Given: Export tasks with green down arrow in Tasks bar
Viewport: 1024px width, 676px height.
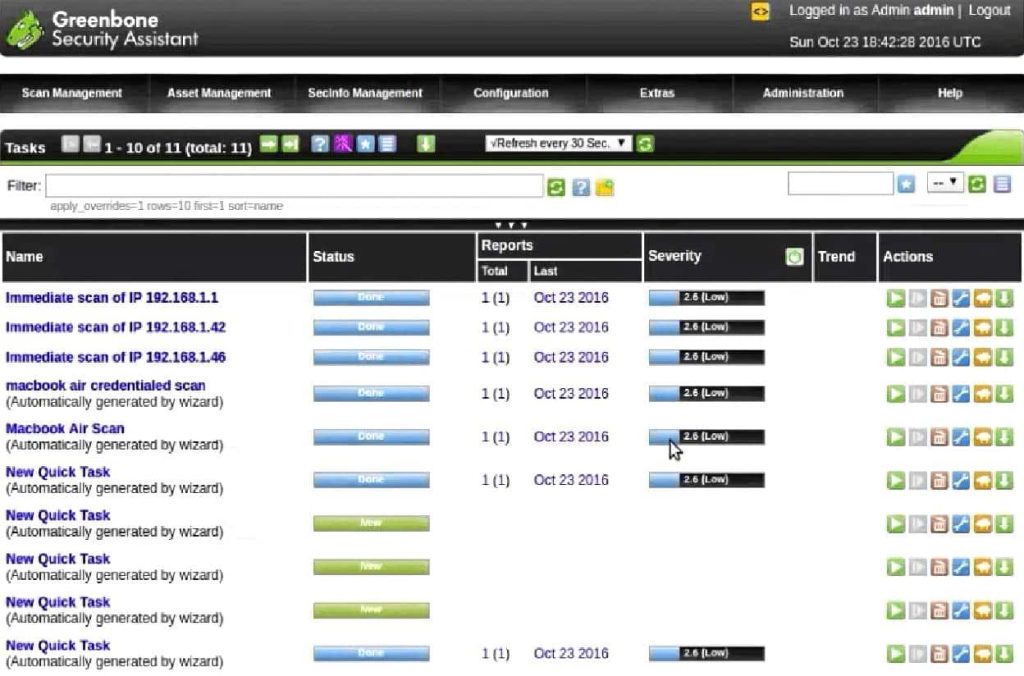Looking at the screenshot, I should [x=426, y=144].
